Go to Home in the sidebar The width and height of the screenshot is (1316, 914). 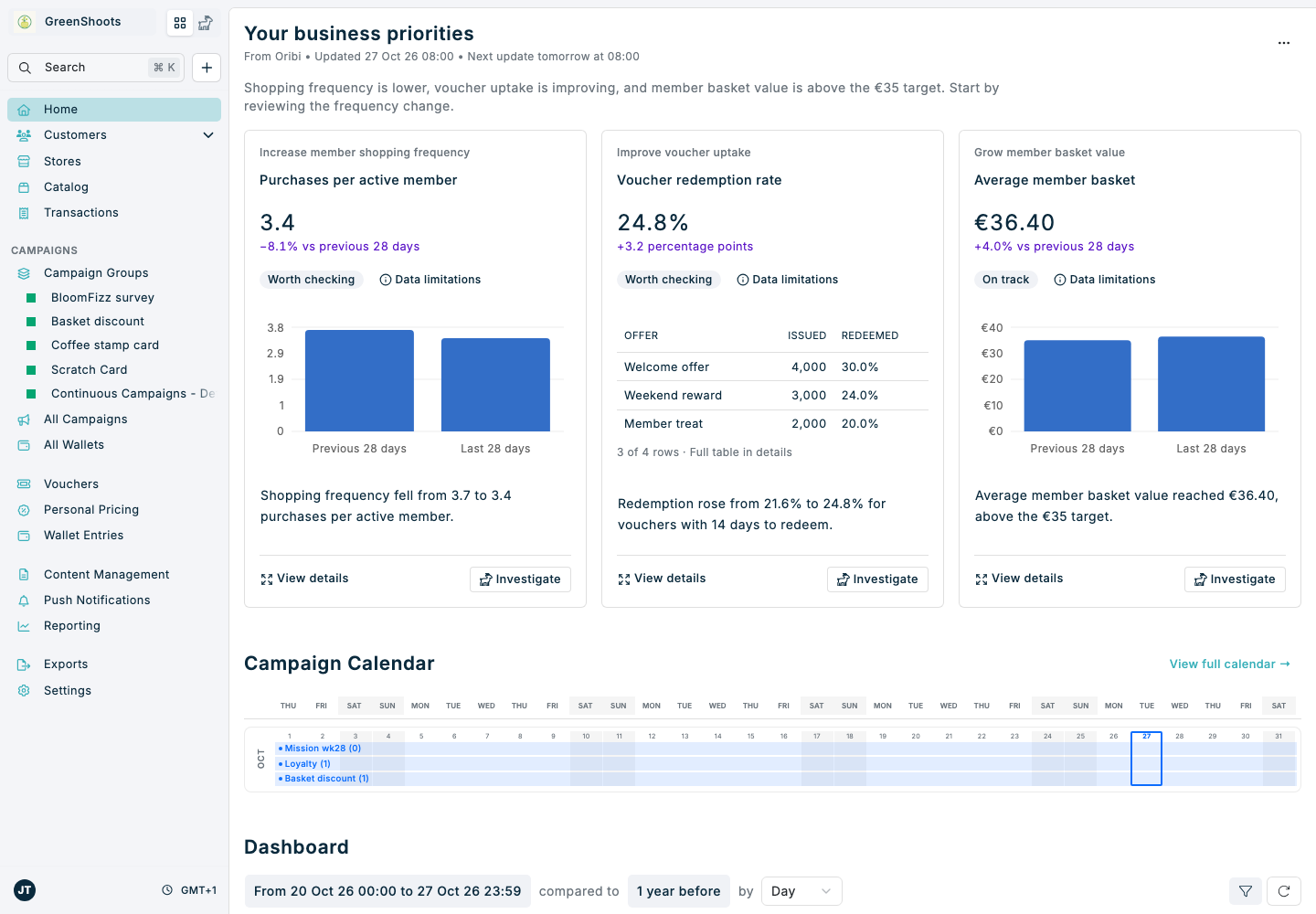point(114,110)
